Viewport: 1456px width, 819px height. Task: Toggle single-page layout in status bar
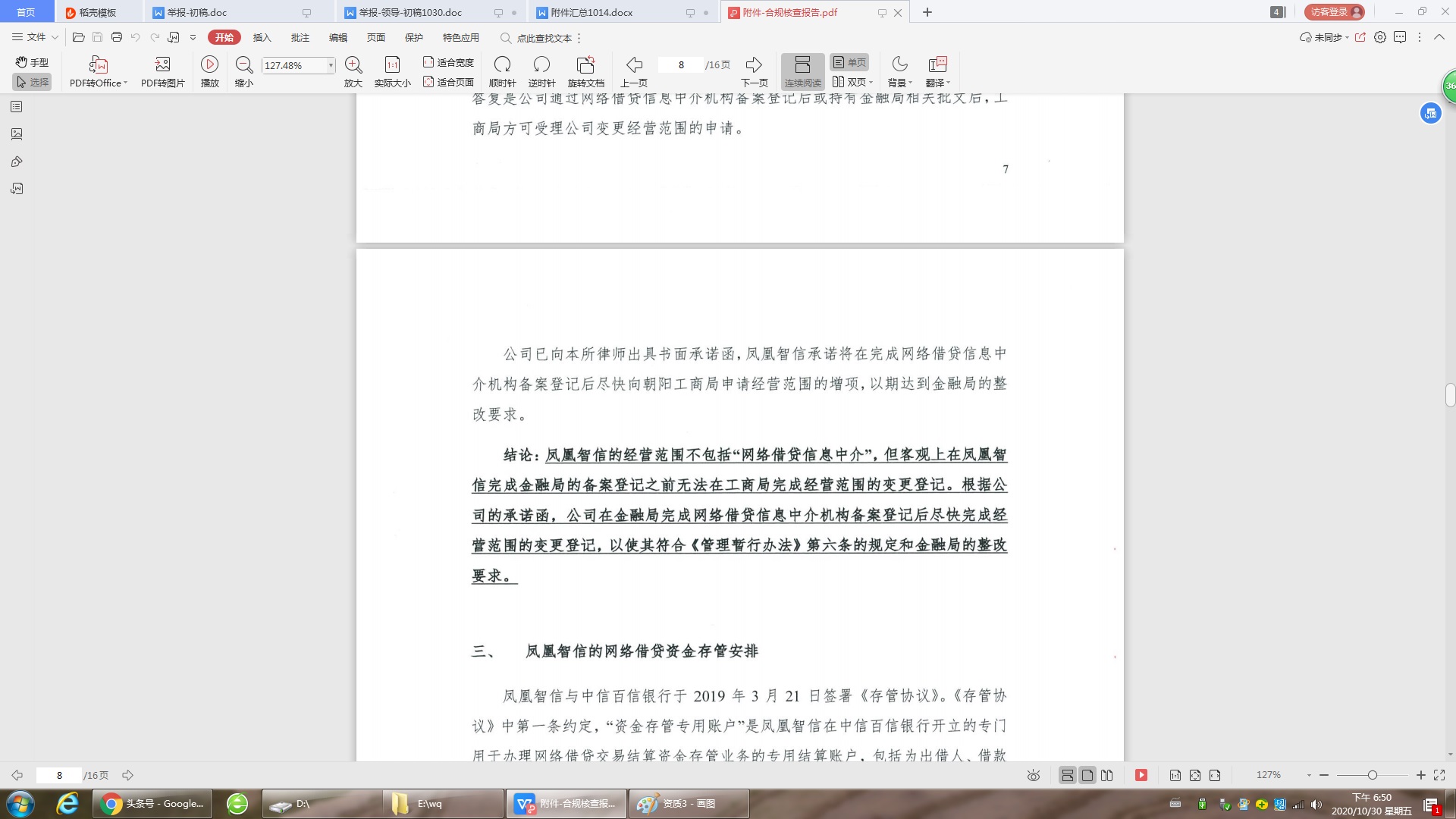pos(1087,775)
